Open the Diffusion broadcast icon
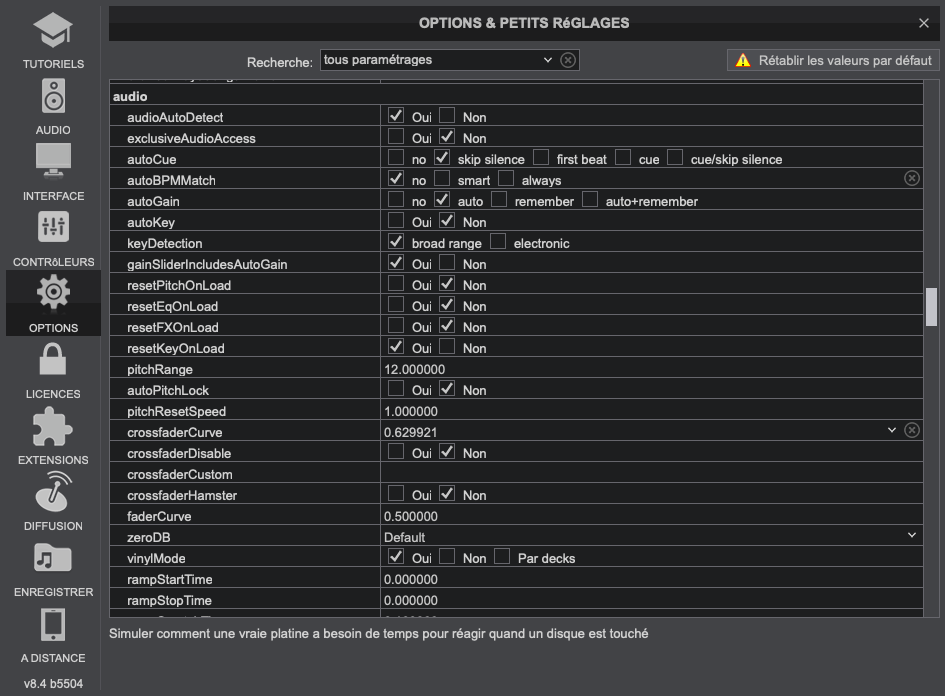This screenshot has width=945, height=696. pyautogui.click(x=53, y=493)
